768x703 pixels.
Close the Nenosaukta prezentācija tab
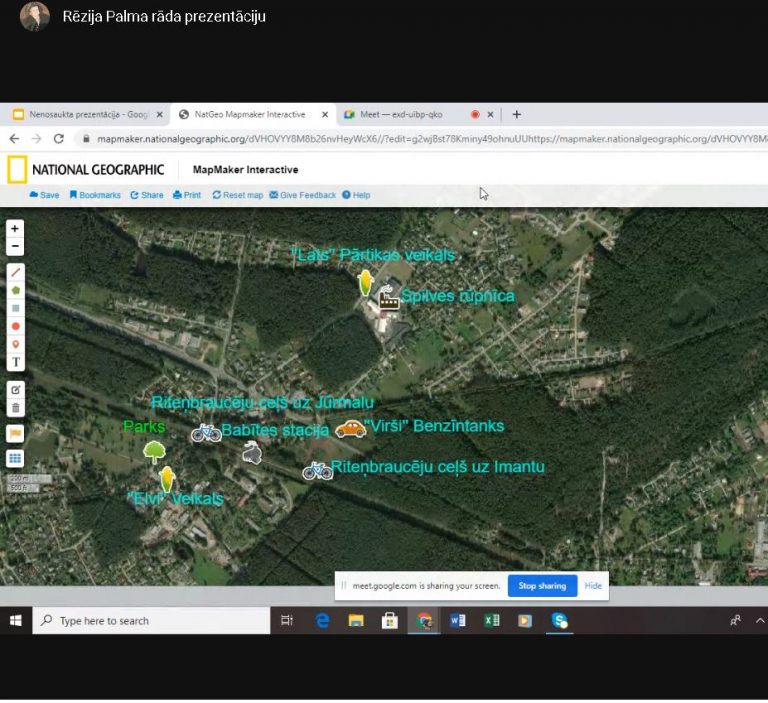point(160,115)
